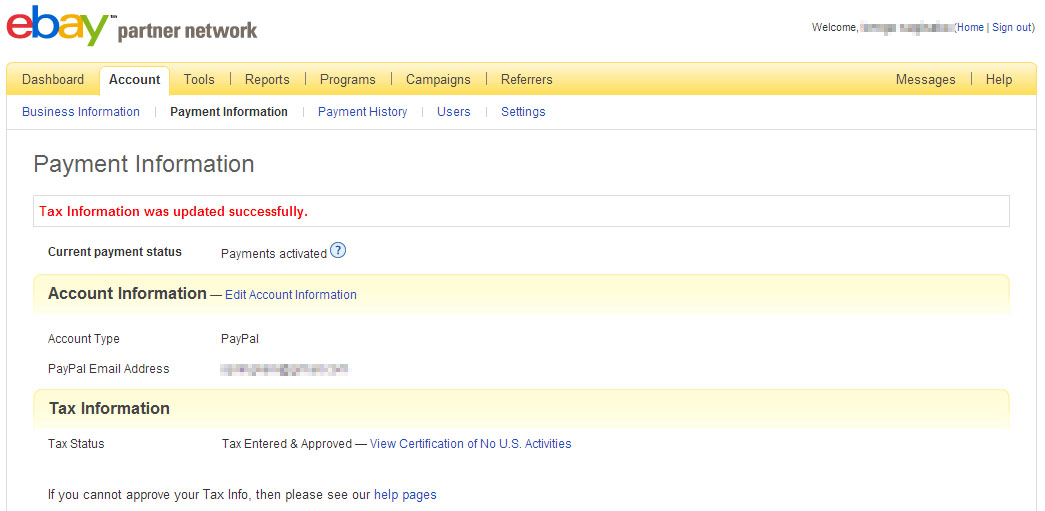Click the 'PayPal Email Address' label
This screenshot has height=511, width=1045.
click(109, 369)
